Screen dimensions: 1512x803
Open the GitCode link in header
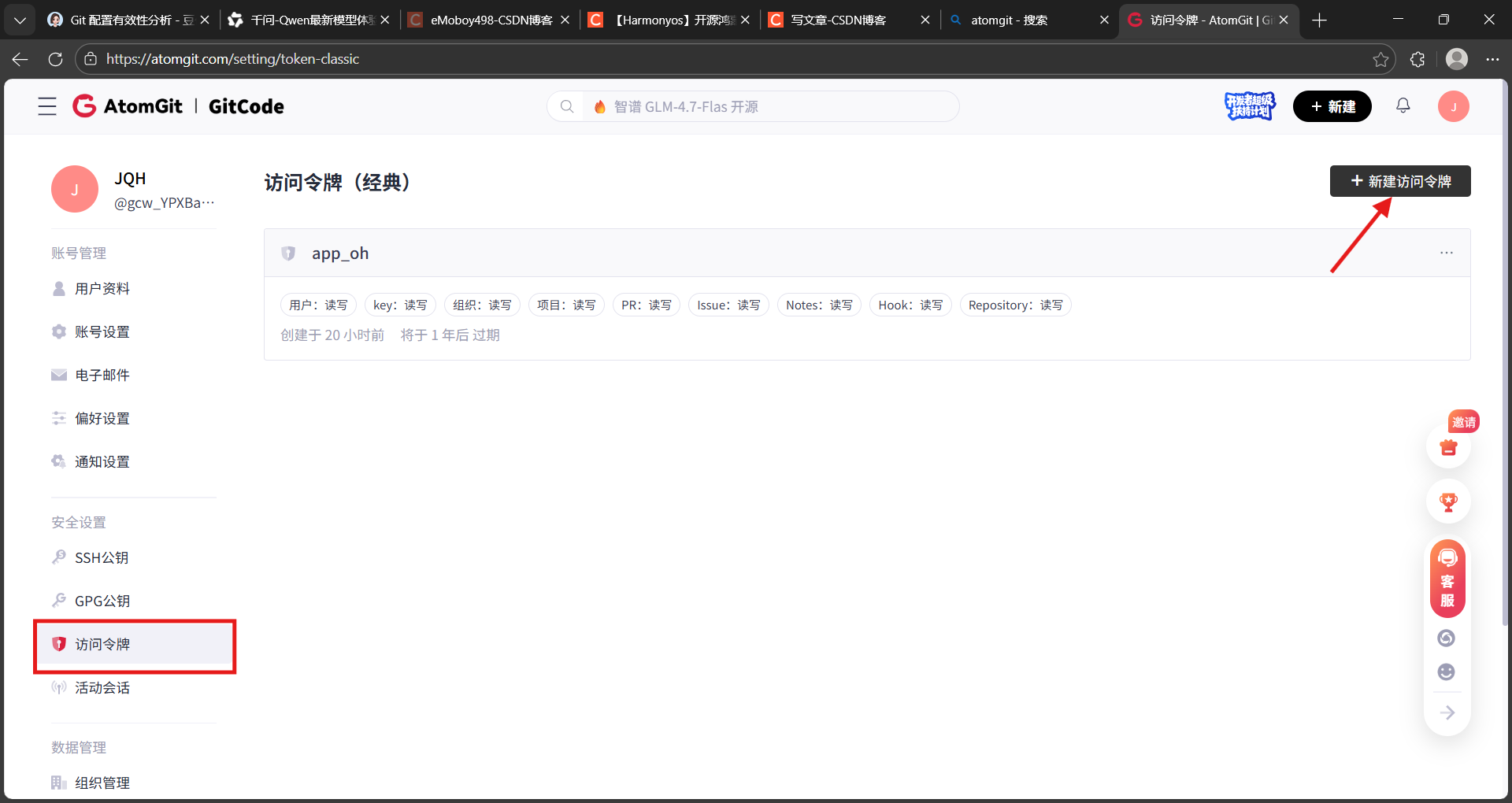(x=246, y=106)
